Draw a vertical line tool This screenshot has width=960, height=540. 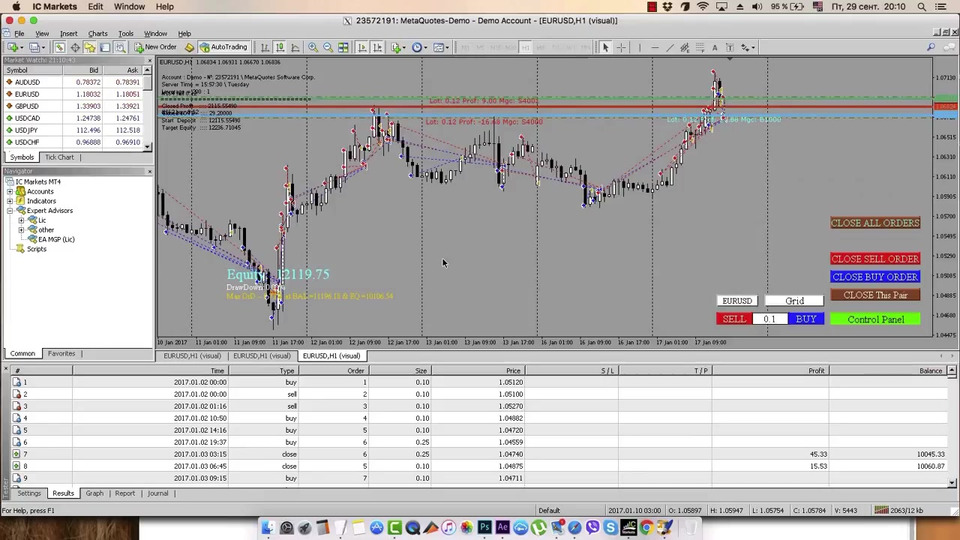click(640, 47)
